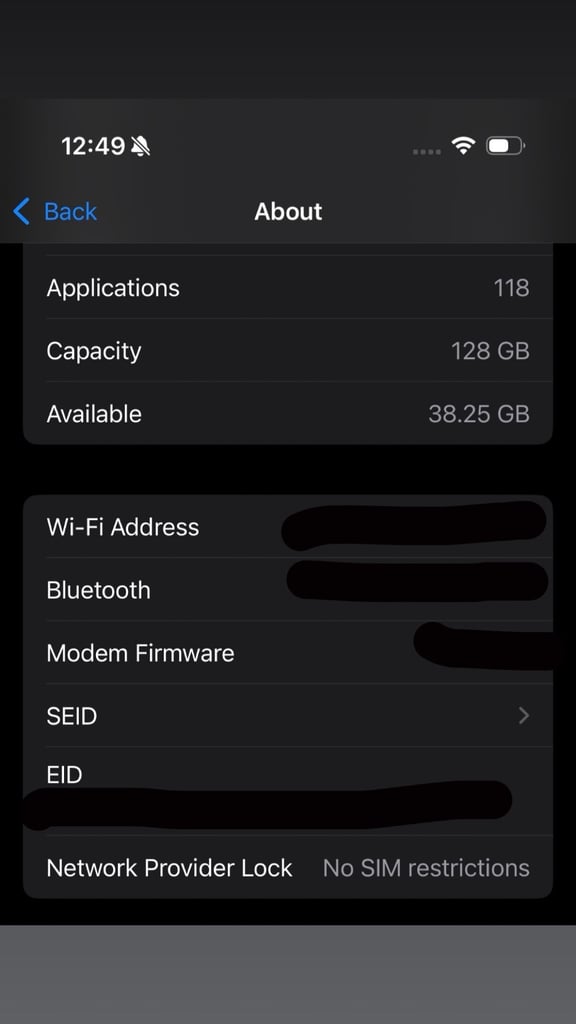The height and width of the screenshot is (1024, 576).
Task: Select the SEID row label
Action: [72, 716]
